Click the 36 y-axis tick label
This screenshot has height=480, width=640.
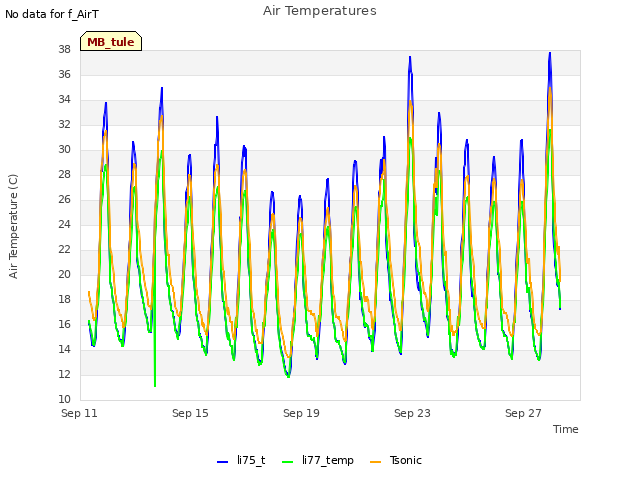tap(64, 74)
